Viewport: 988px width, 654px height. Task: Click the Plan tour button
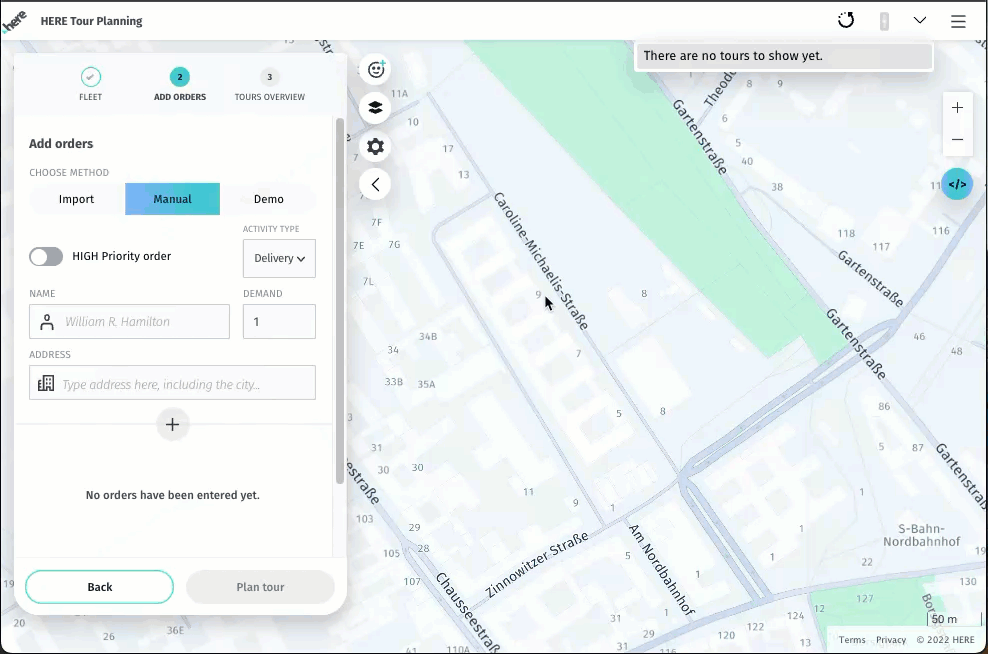260,587
